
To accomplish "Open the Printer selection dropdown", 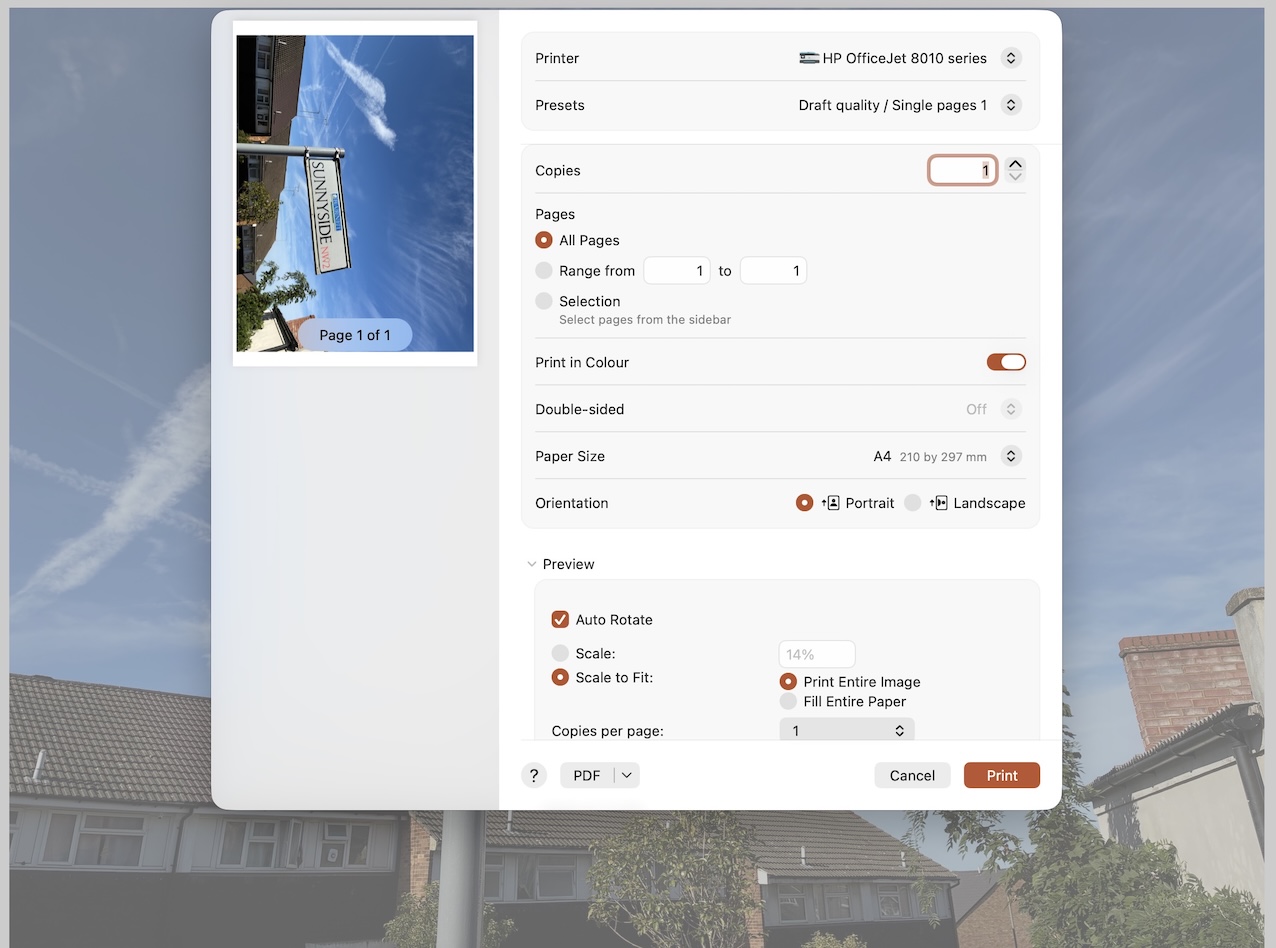I will 1011,58.
